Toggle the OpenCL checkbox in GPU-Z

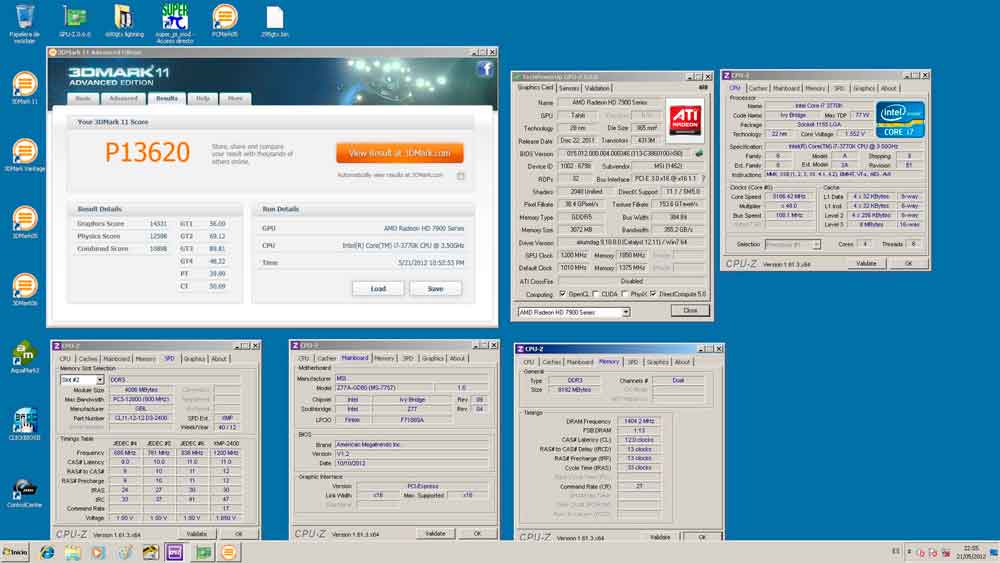[562, 294]
